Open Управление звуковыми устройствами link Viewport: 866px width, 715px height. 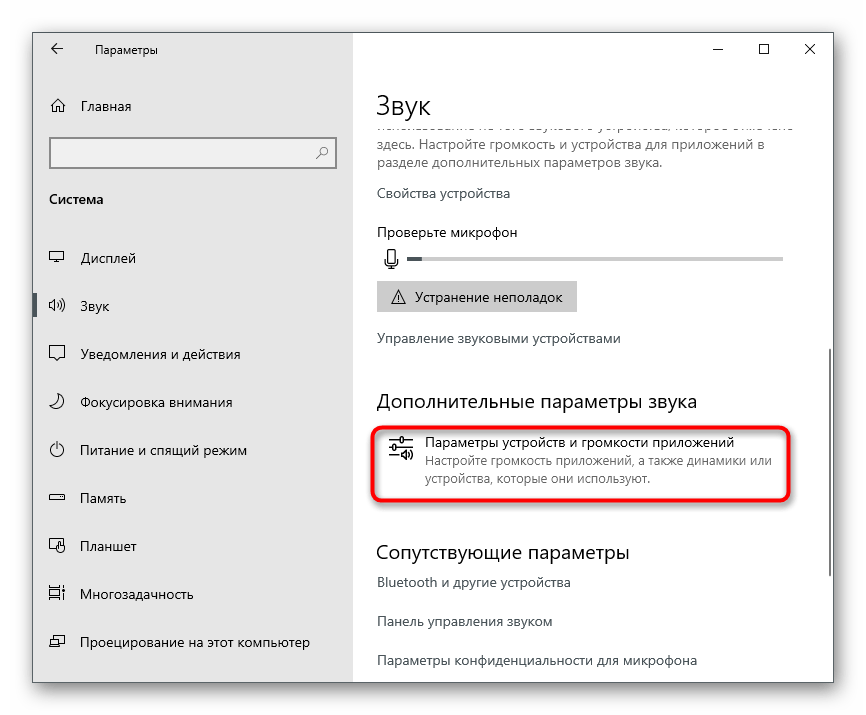(498, 338)
